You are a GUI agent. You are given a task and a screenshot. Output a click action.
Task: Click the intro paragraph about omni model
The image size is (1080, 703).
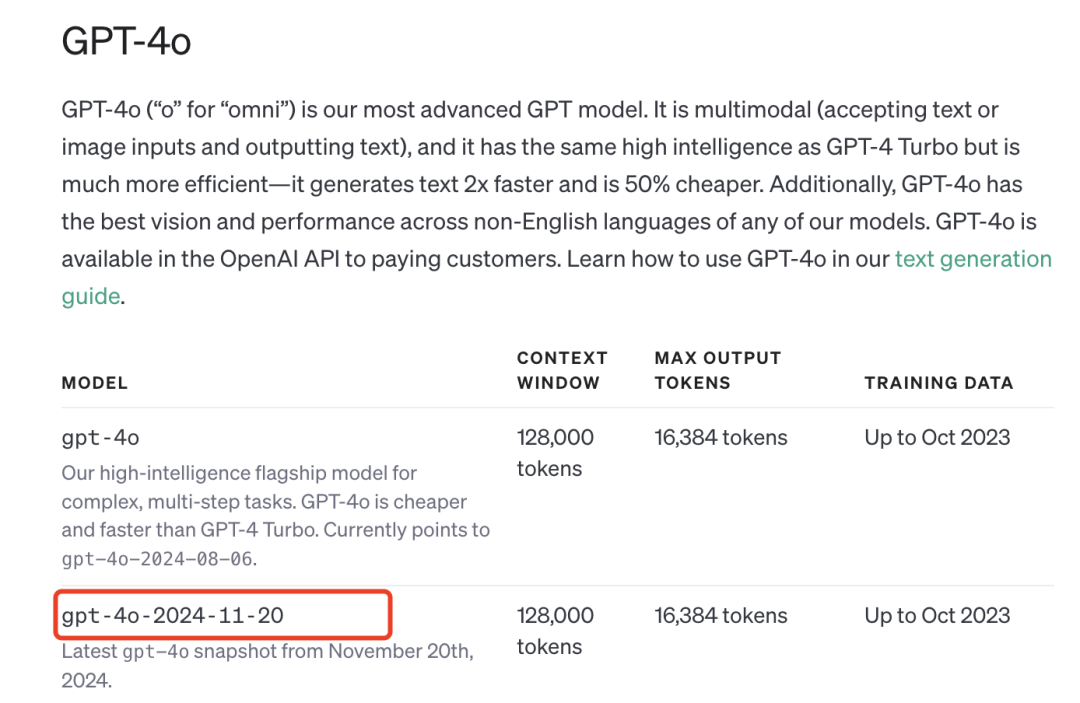click(x=557, y=203)
